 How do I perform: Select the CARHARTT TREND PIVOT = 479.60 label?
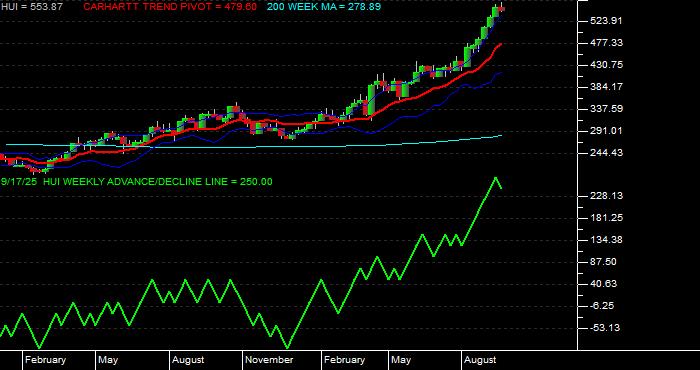[170, 7]
